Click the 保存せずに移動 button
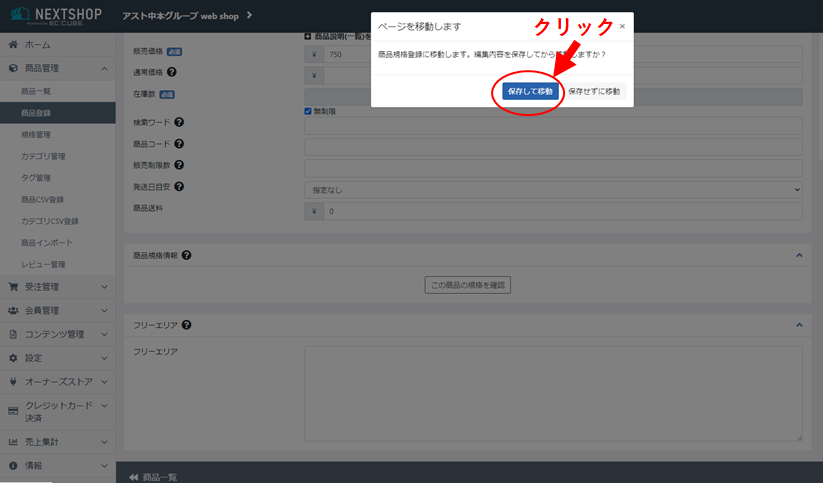 click(593, 91)
